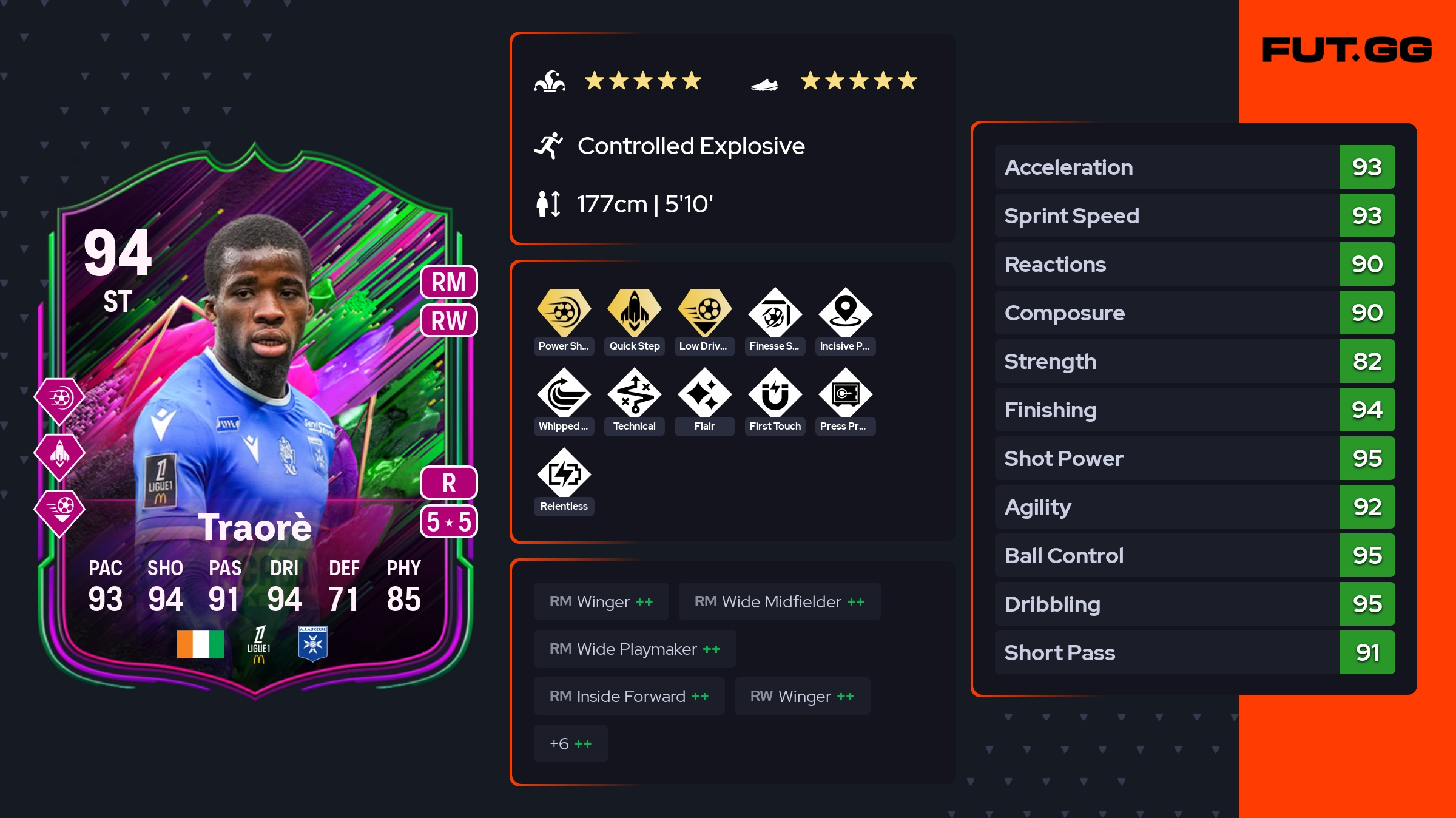
Task: Select the Whipped Pass playstyle icon
Action: pyautogui.click(x=564, y=393)
